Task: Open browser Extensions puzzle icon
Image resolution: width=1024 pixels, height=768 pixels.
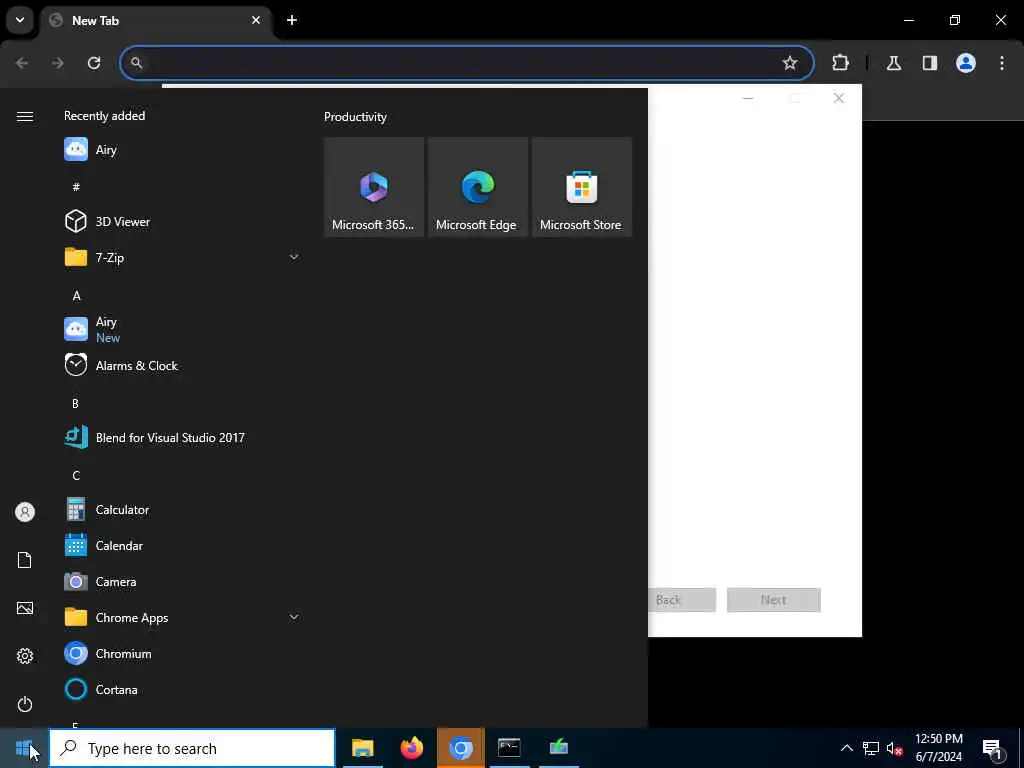Action: 840,63
